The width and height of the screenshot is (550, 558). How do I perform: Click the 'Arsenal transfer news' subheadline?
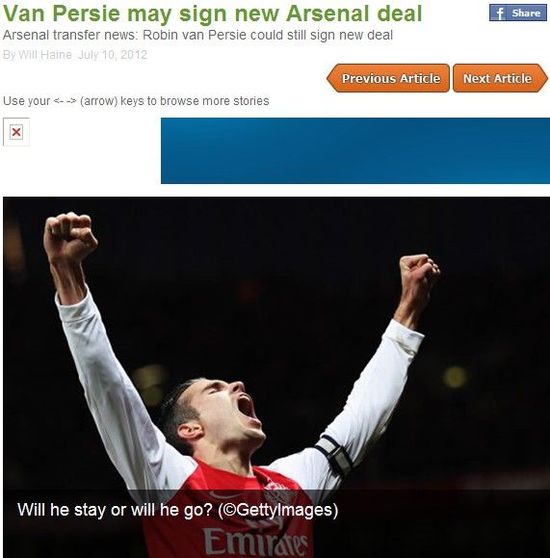point(198,35)
